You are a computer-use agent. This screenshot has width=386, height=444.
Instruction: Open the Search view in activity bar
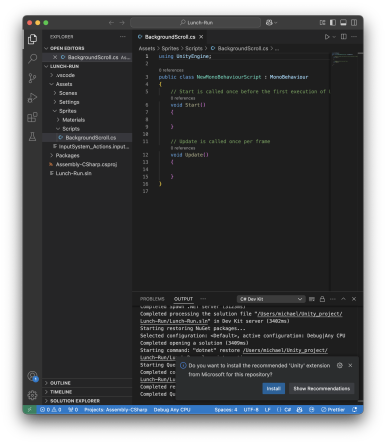coord(32,59)
